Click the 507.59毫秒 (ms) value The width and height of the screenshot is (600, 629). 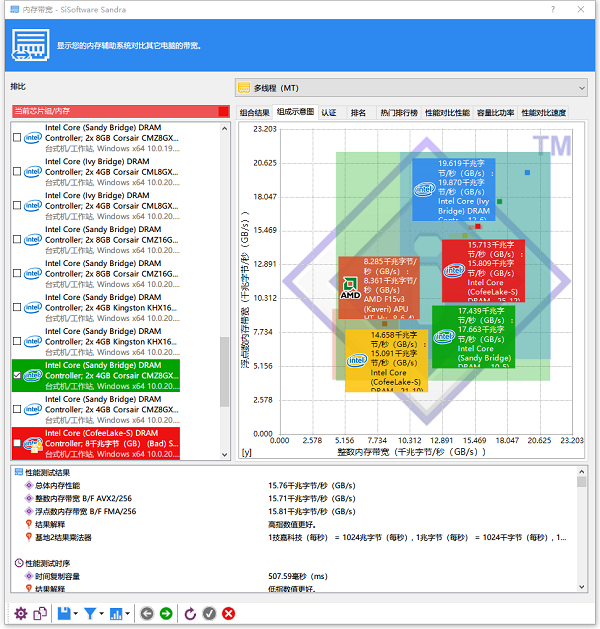point(298,576)
